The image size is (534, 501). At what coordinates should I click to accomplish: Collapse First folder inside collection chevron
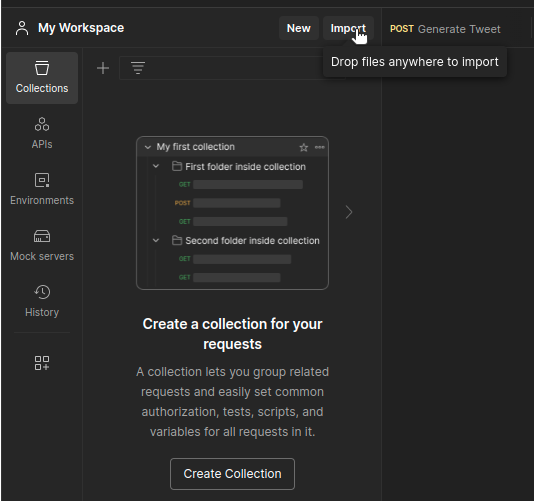(156, 166)
